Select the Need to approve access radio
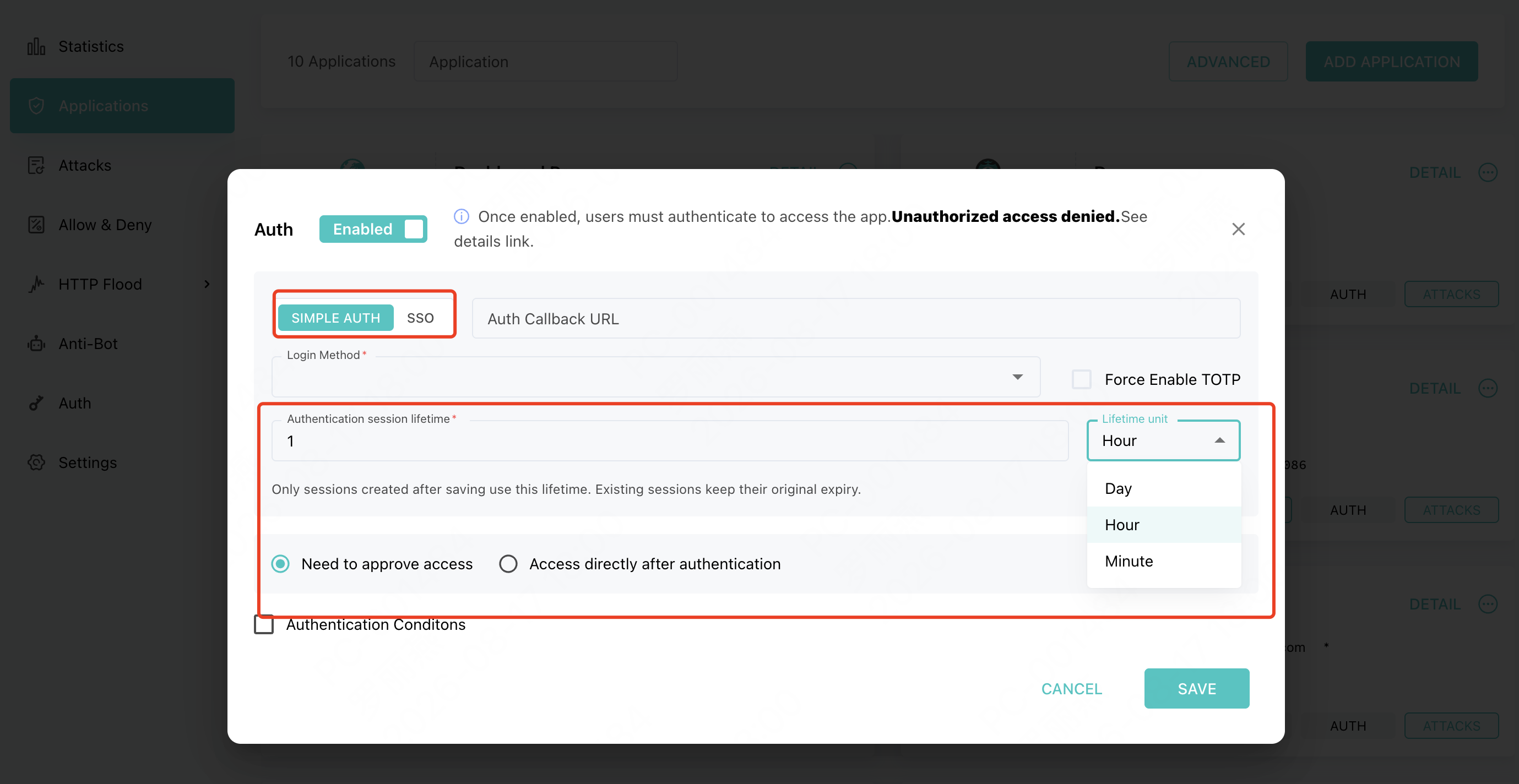The image size is (1519, 784). pos(281,564)
